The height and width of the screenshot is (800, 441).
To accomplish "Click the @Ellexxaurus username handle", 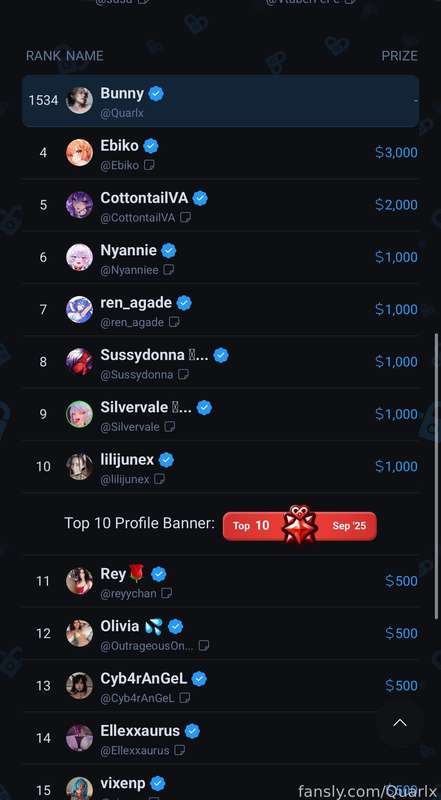I will click(135, 751).
